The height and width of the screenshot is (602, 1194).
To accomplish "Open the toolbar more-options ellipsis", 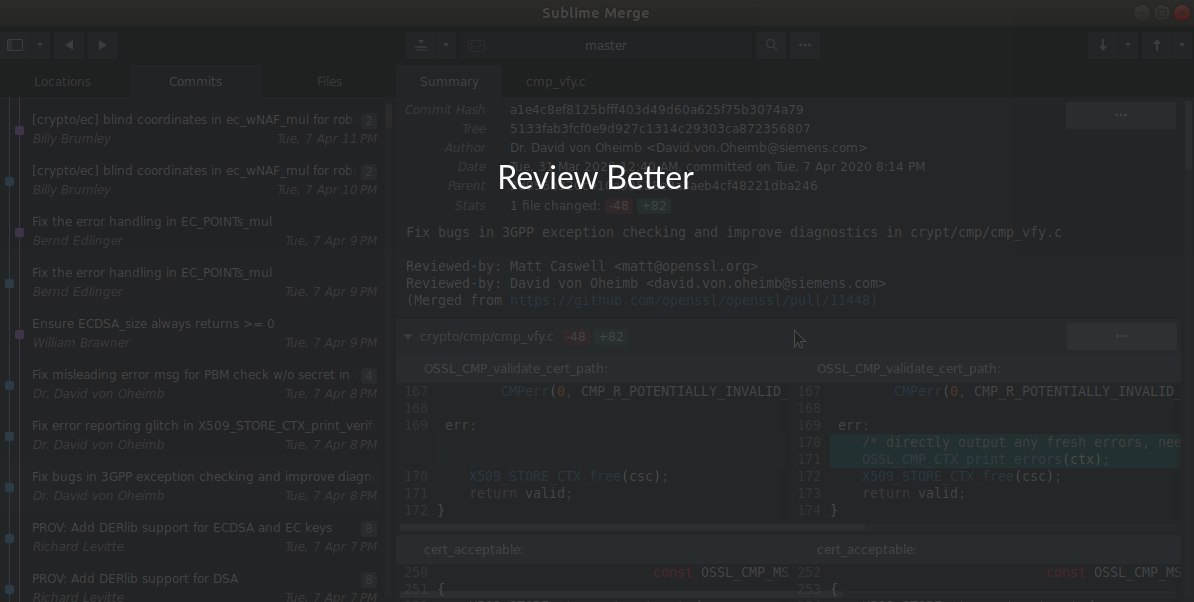I will point(805,45).
